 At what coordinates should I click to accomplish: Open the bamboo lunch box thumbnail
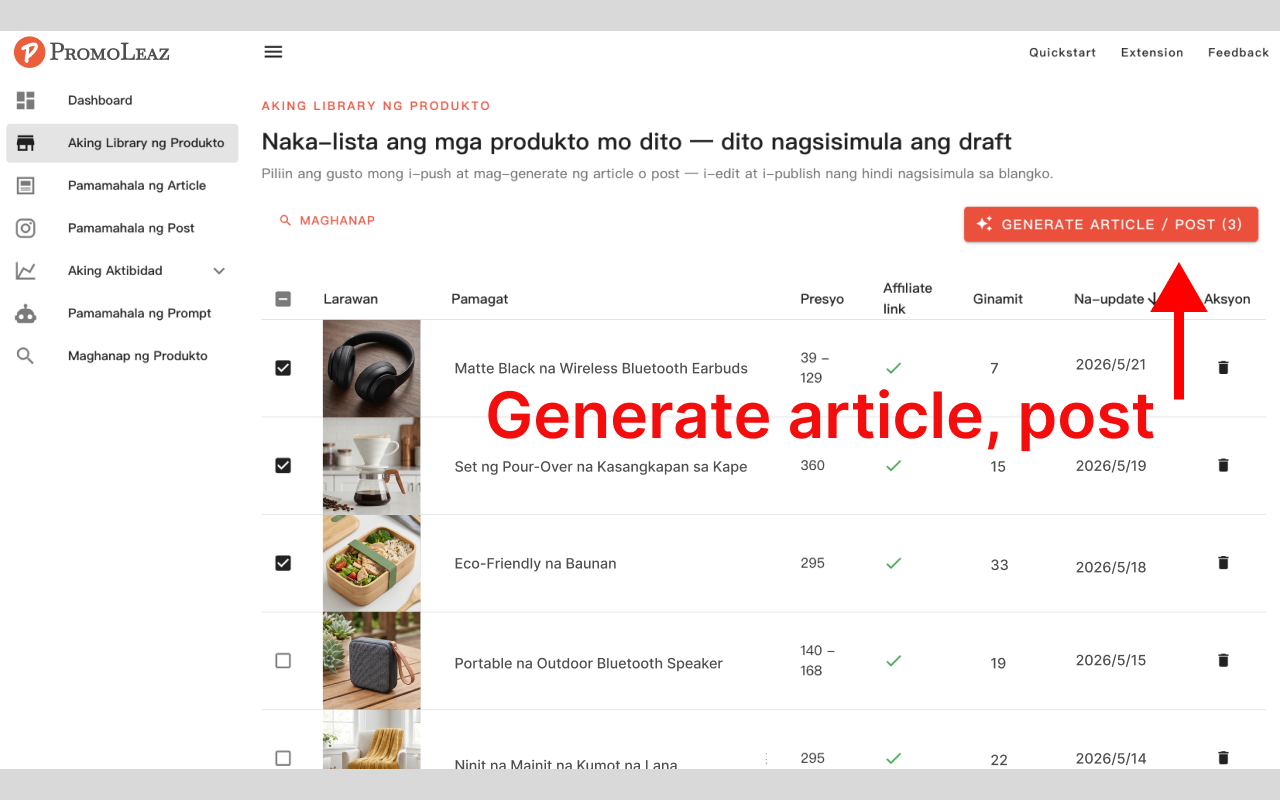coord(372,563)
